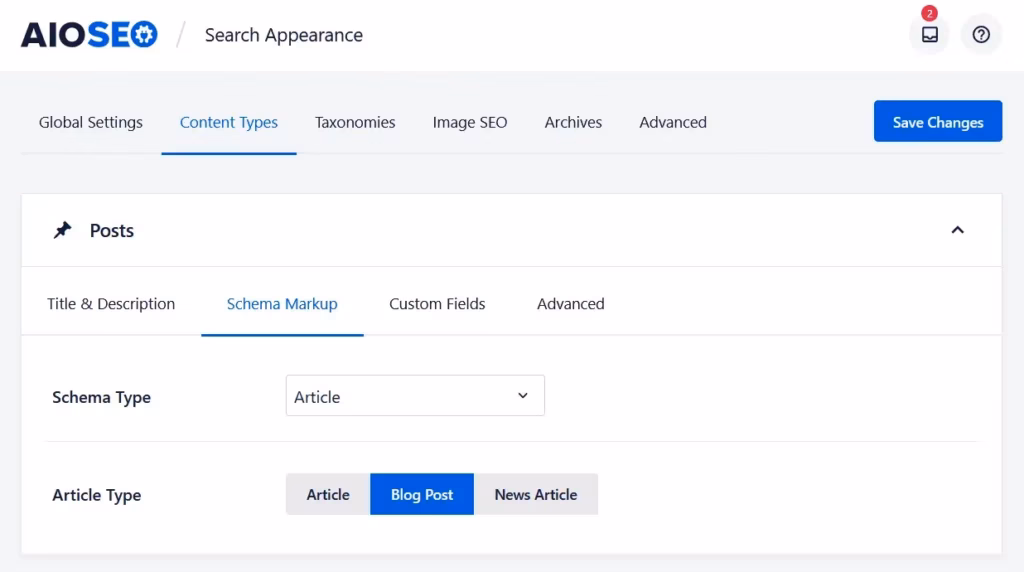Open the Schema Type dropdown
The width and height of the screenshot is (1024, 572).
pyautogui.click(x=415, y=396)
